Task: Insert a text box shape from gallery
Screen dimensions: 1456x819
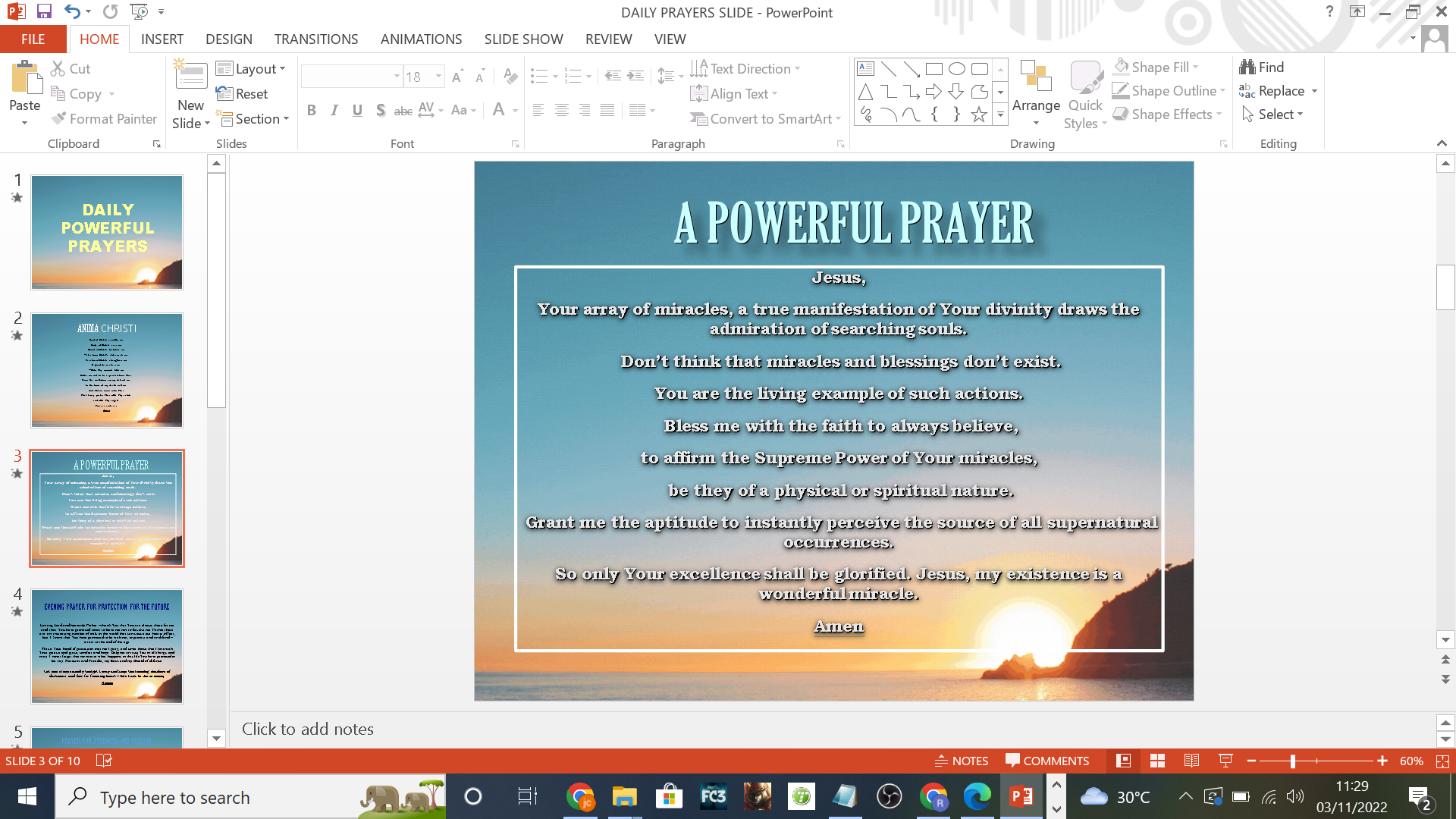Action: coord(865,69)
